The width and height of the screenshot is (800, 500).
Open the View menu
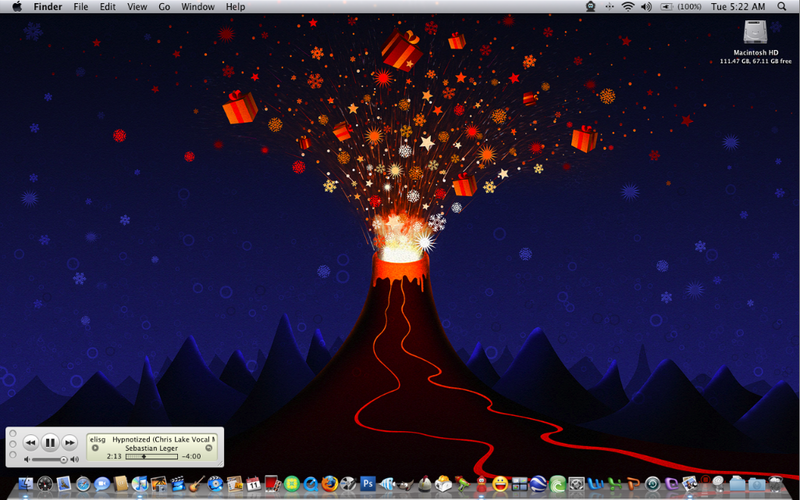coord(137,7)
